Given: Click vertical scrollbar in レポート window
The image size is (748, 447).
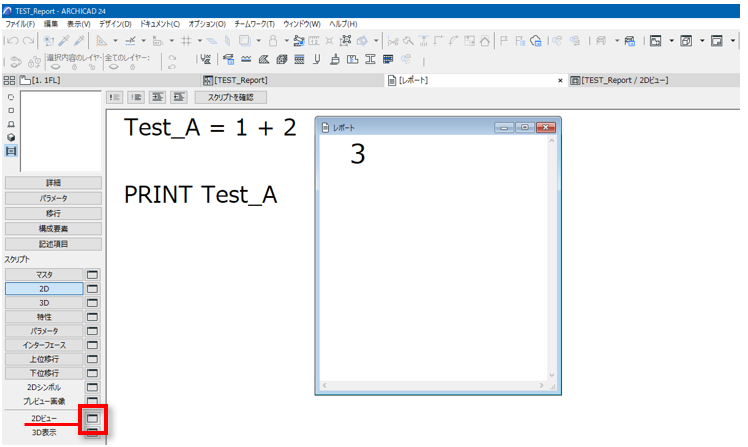Looking at the screenshot, I should coord(552,258).
